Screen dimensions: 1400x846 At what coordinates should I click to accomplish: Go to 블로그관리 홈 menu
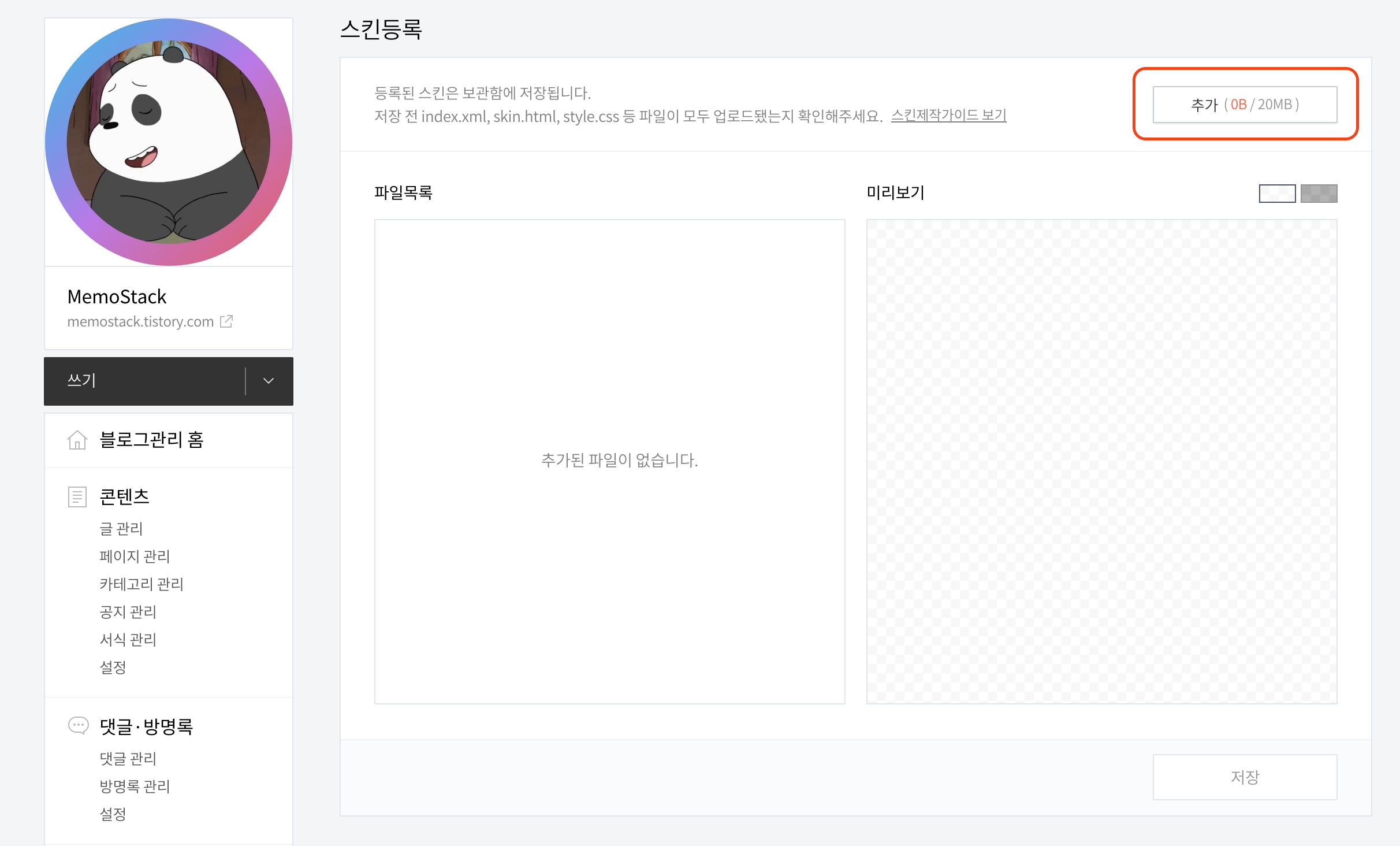click(151, 440)
